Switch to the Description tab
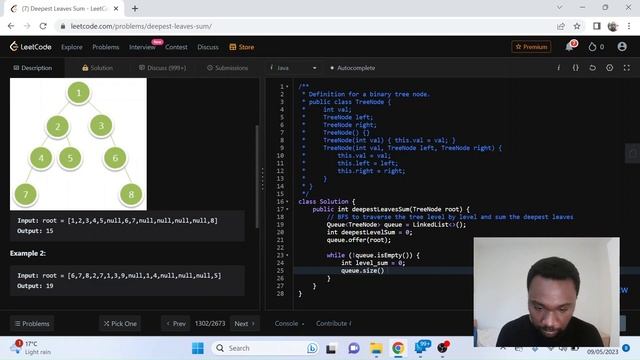640x360 pixels. click(x=33, y=68)
